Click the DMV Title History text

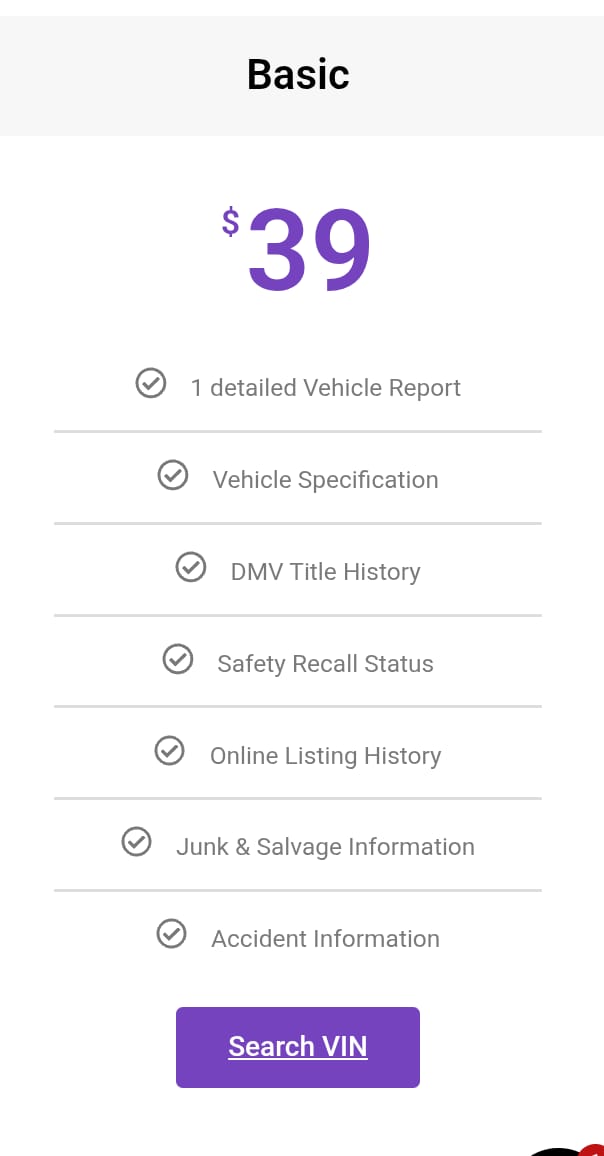[x=325, y=572]
